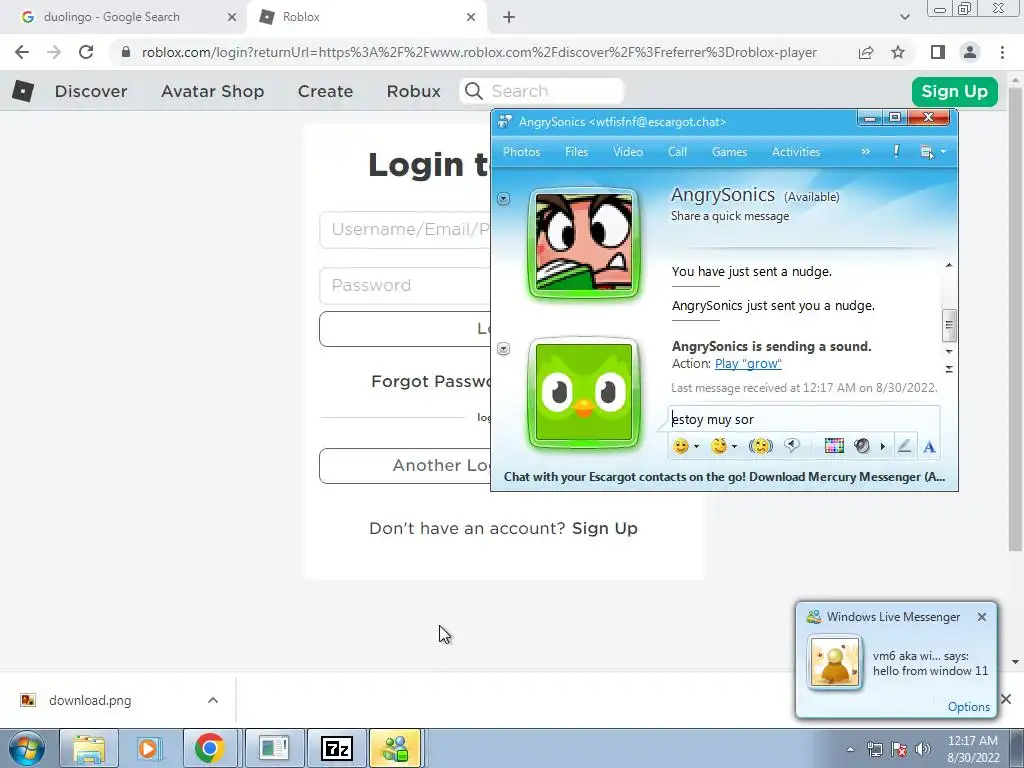Screen dimensions: 1024x768
Task: Open Chrome profile icon
Action: 970,52
